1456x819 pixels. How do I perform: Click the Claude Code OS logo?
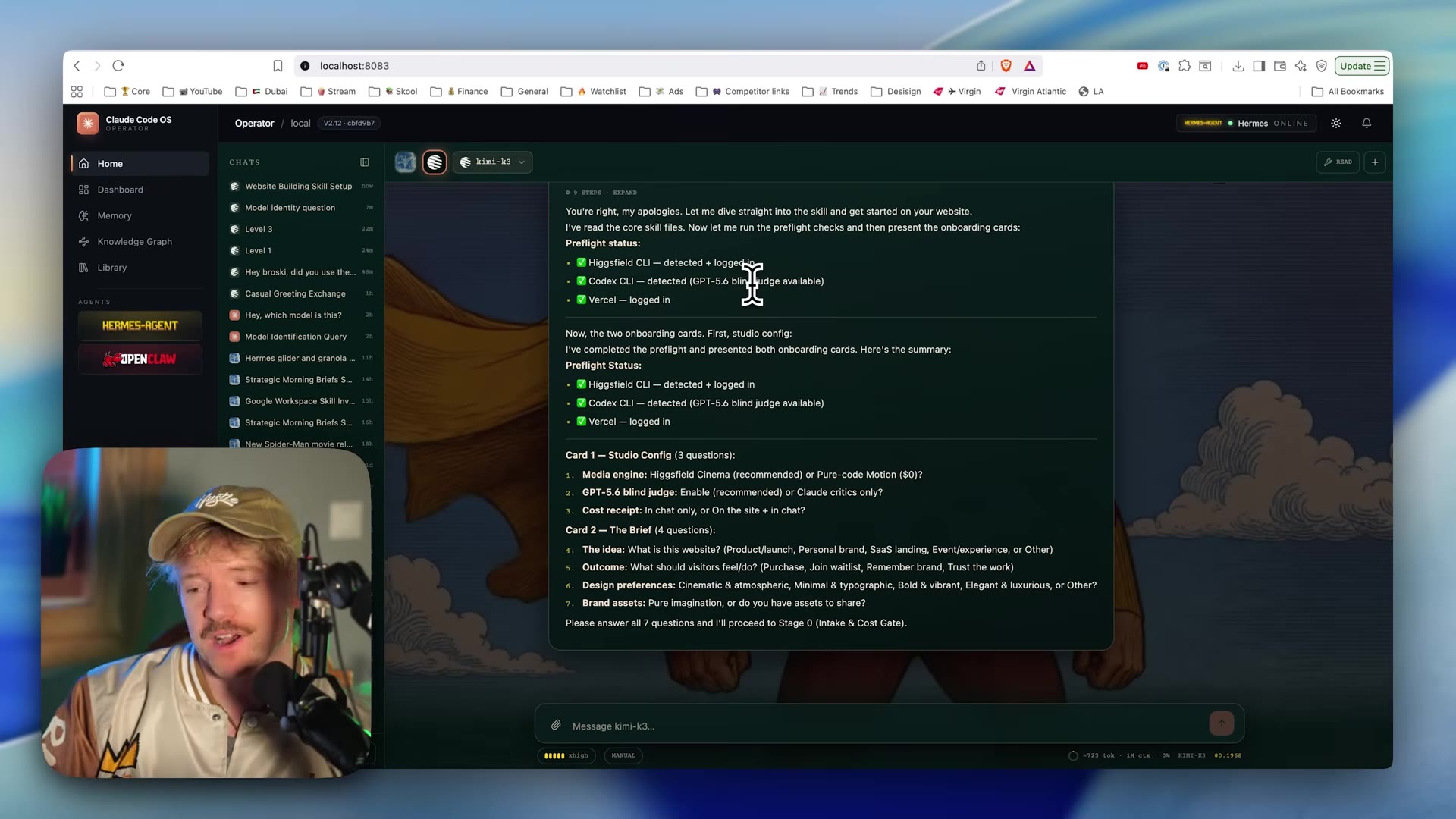pyautogui.click(x=88, y=123)
